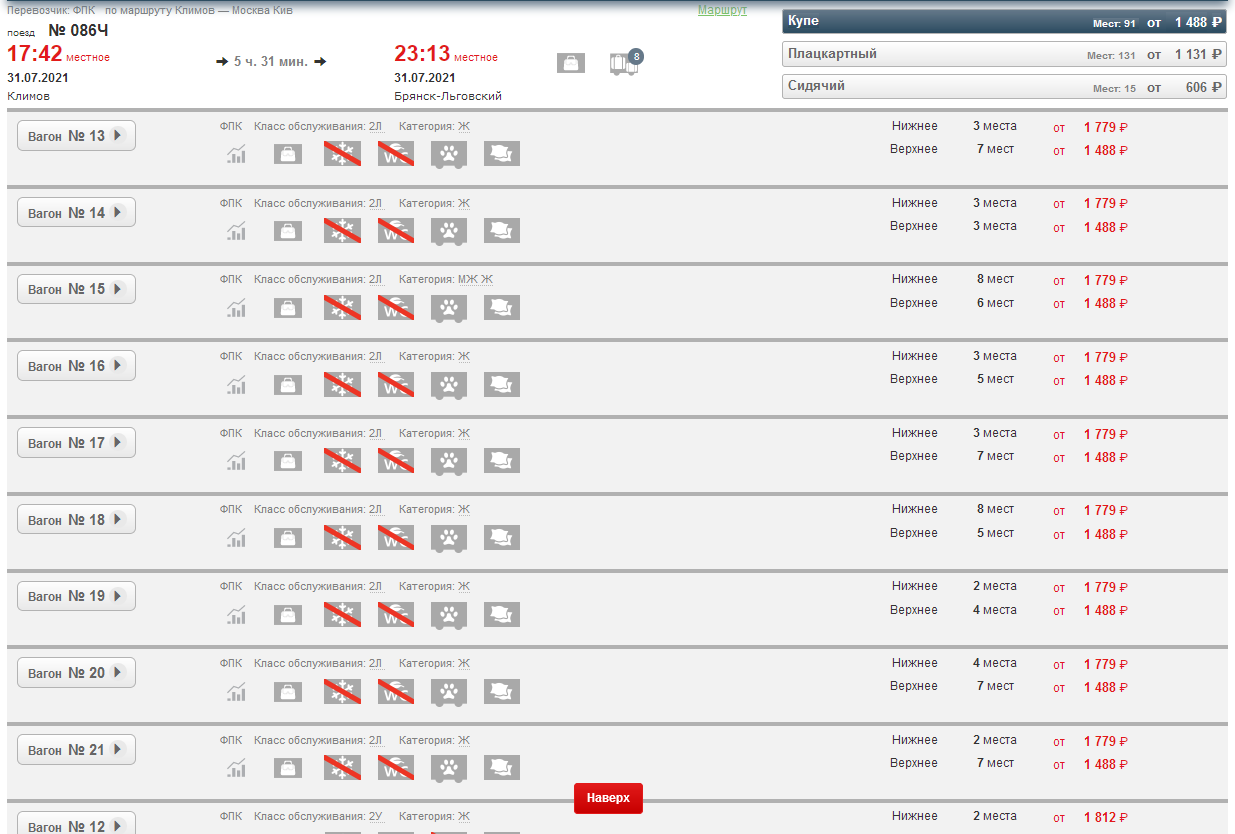Click category МЖ Ж label in wagon 15
The width and height of the screenshot is (1235, 834).
475,279
